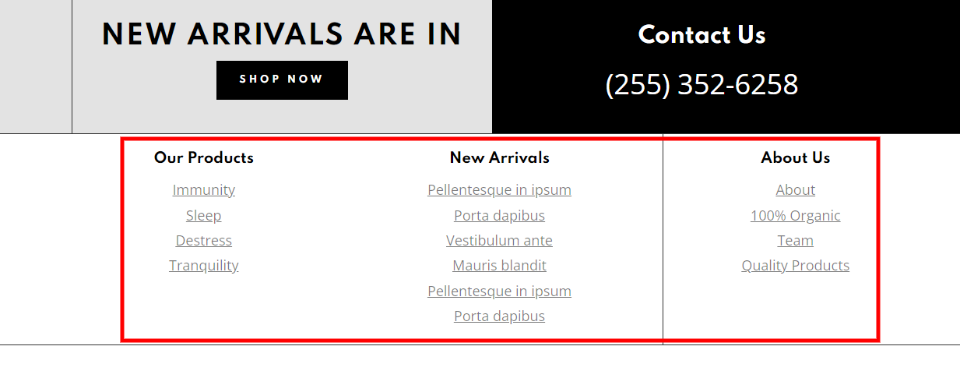Viewport: 960px width, 378px height.
Task: Select the Vestibulum ante link
Action: [x=499, y=241]
